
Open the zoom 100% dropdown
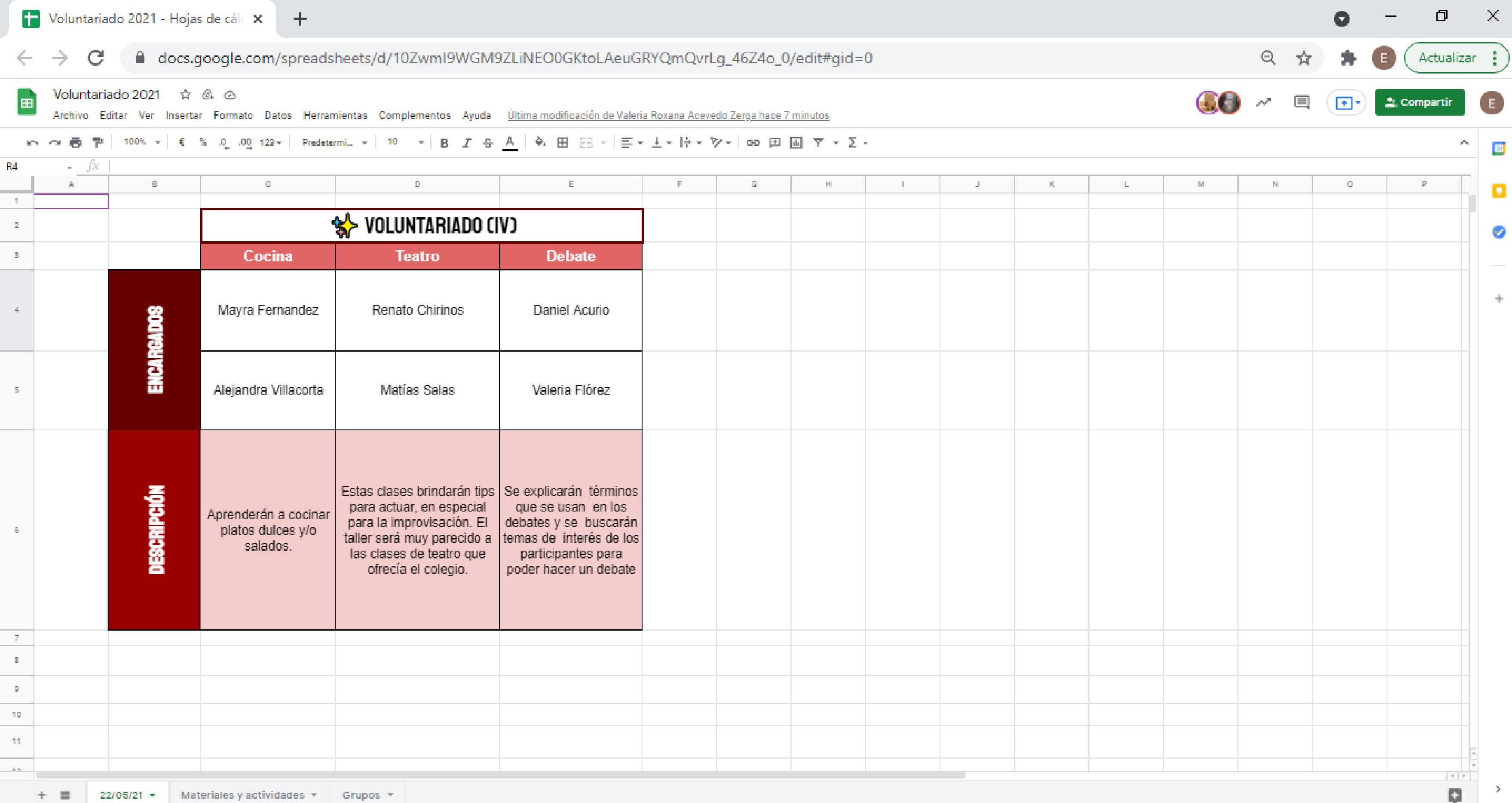[x=141, y=142]
